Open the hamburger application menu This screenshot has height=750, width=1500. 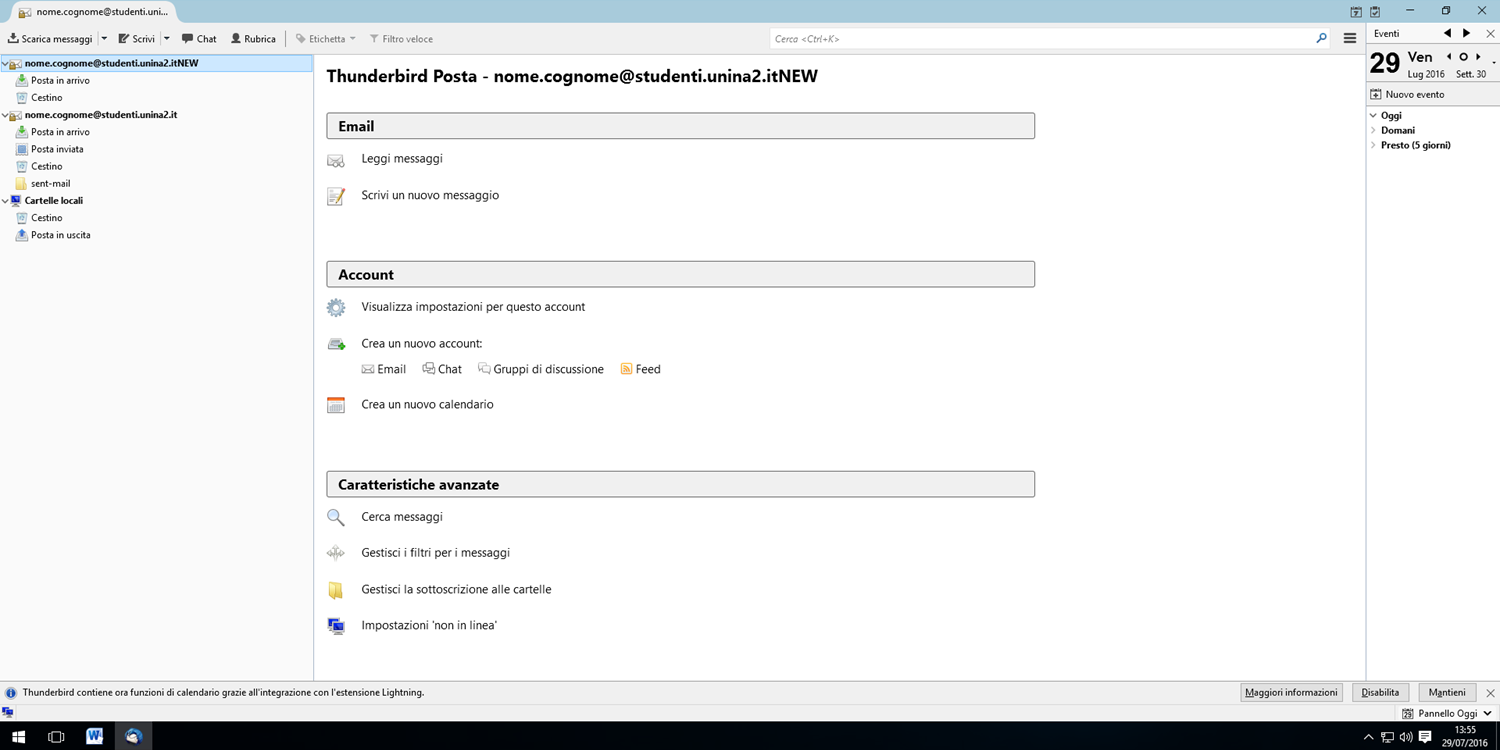click(1349, 39)
